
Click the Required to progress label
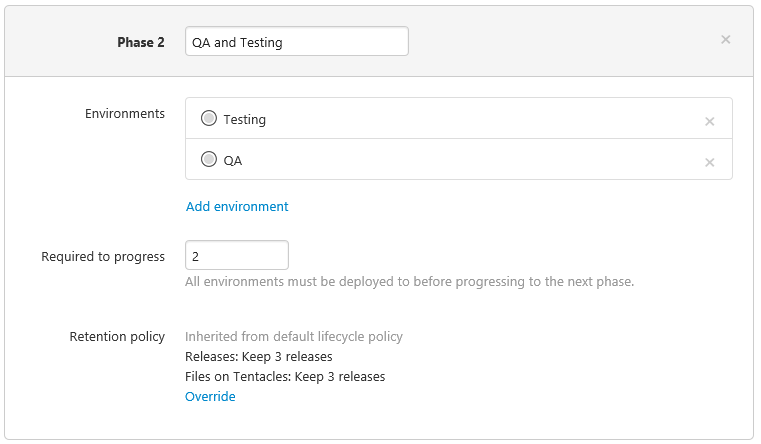(x=103, y=257)
